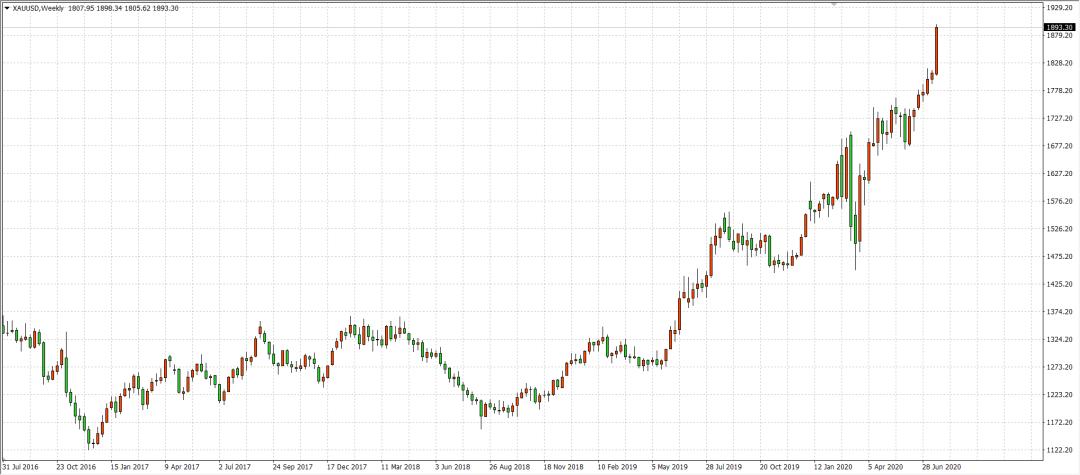This screenshot has height=475, width=1080.
Task: Click the 20 Oct 2019 date label
Action: [778, 465]
